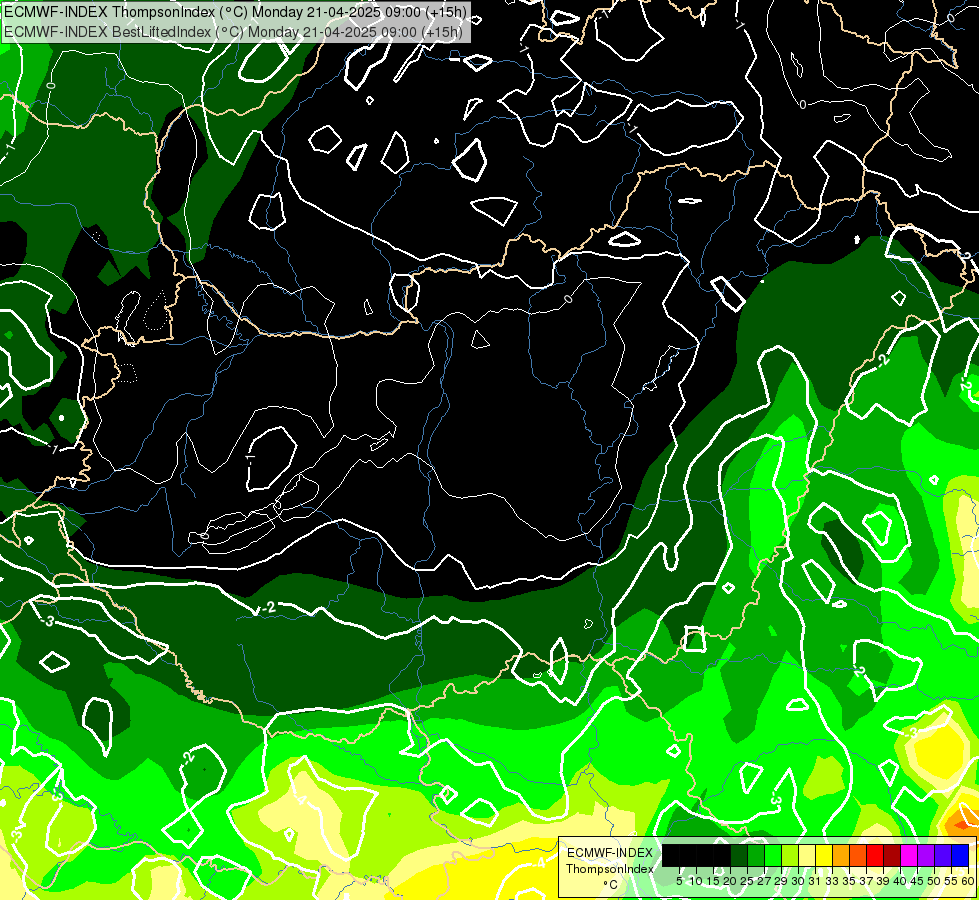This screenshot has height=900, width=979.
Task: Click the legend tick value '25'
Action: click(x=747, y=881)
